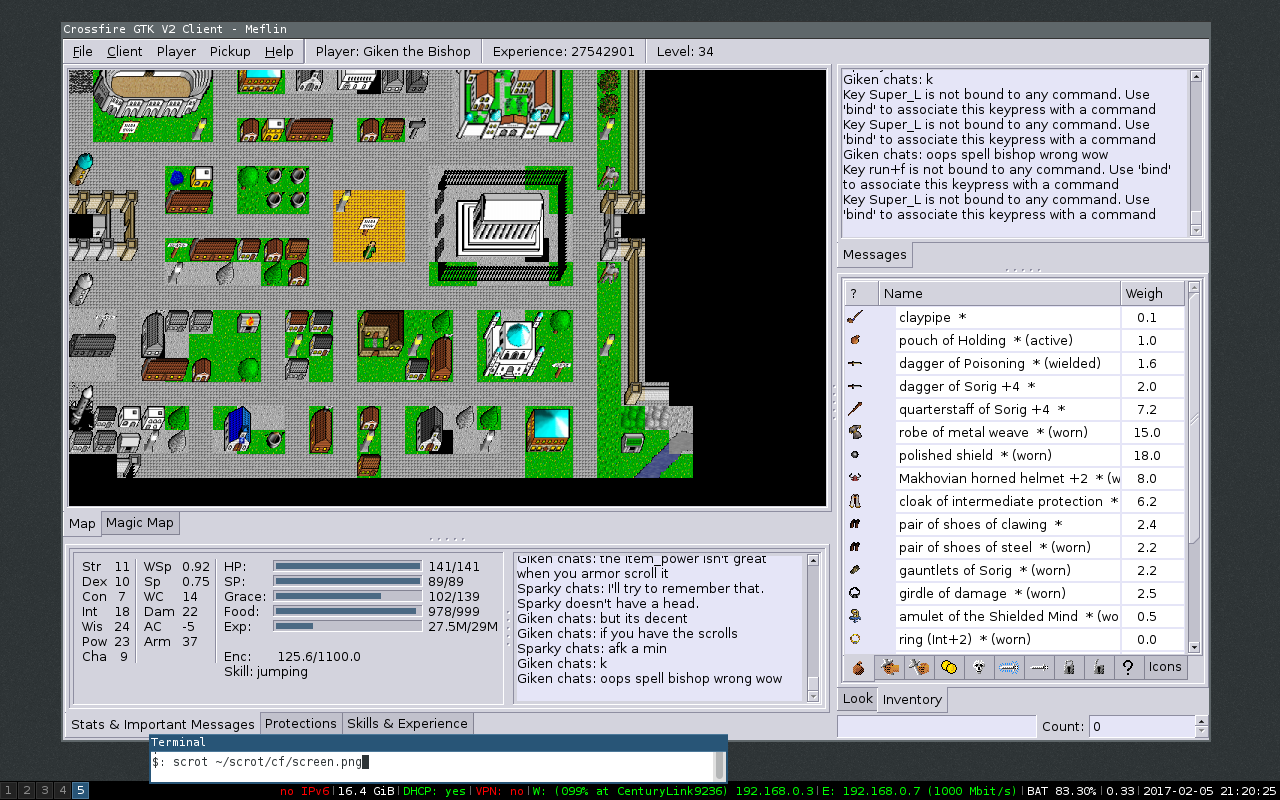This screenshot has width=1280, height=800.
Task: Select the question mark unidentified filter
Action: (x=1129, y=668)
